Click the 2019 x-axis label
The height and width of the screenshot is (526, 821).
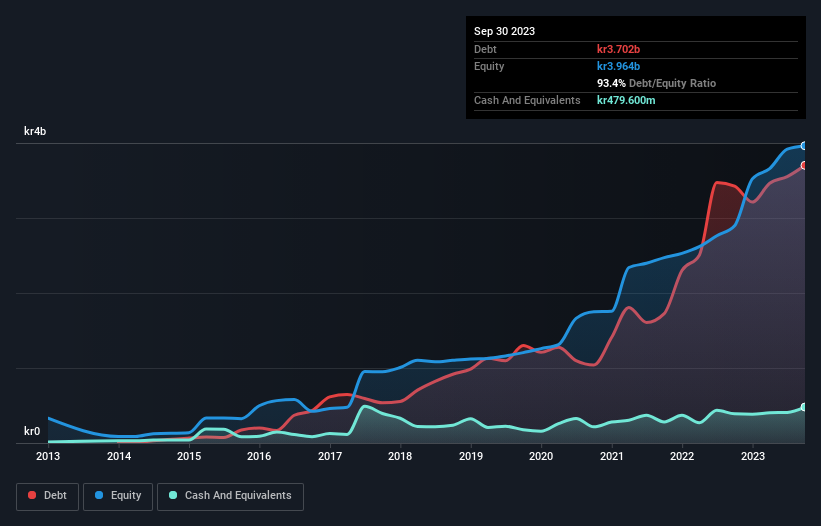[471, 456]
